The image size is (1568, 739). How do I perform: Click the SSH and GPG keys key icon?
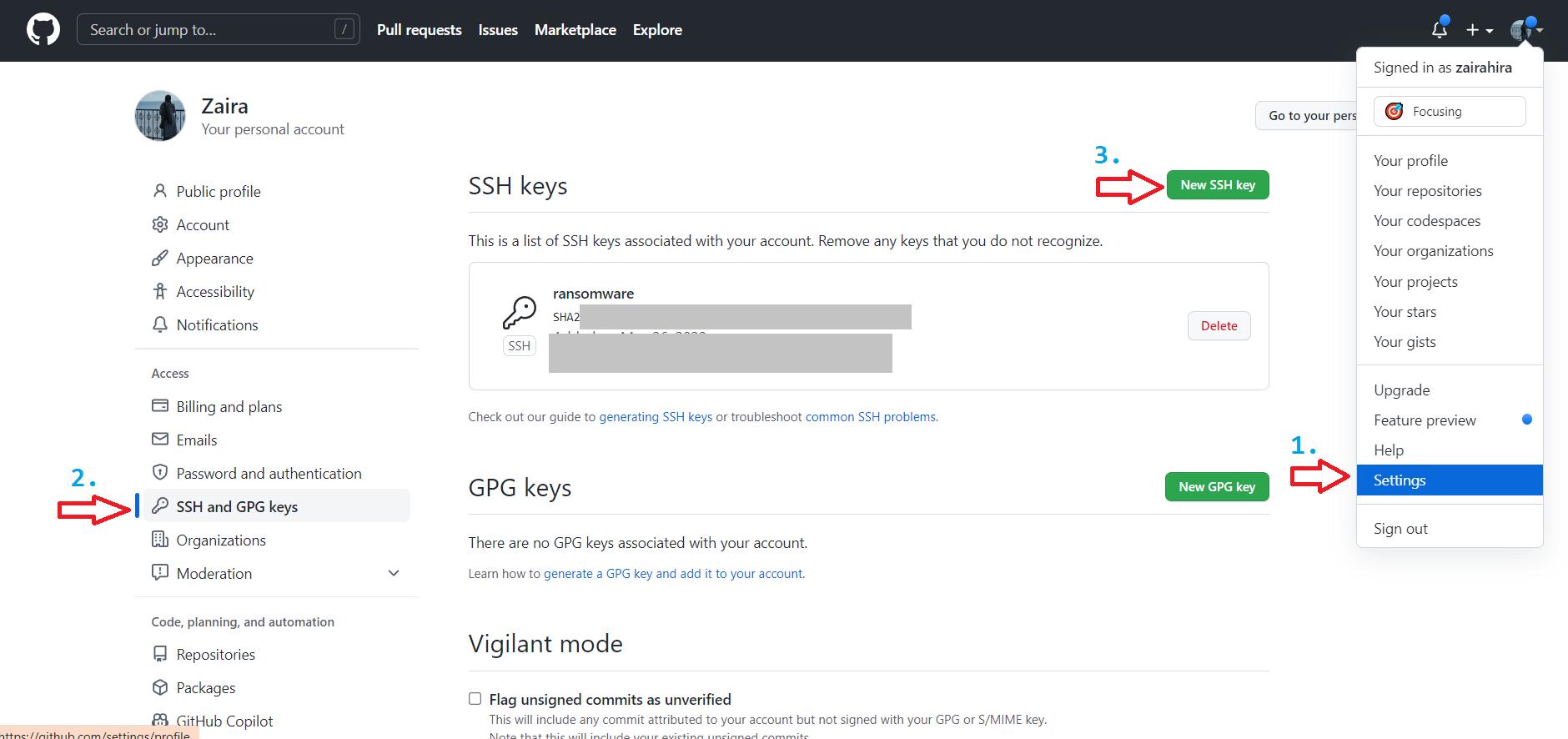tap(160, 506)
